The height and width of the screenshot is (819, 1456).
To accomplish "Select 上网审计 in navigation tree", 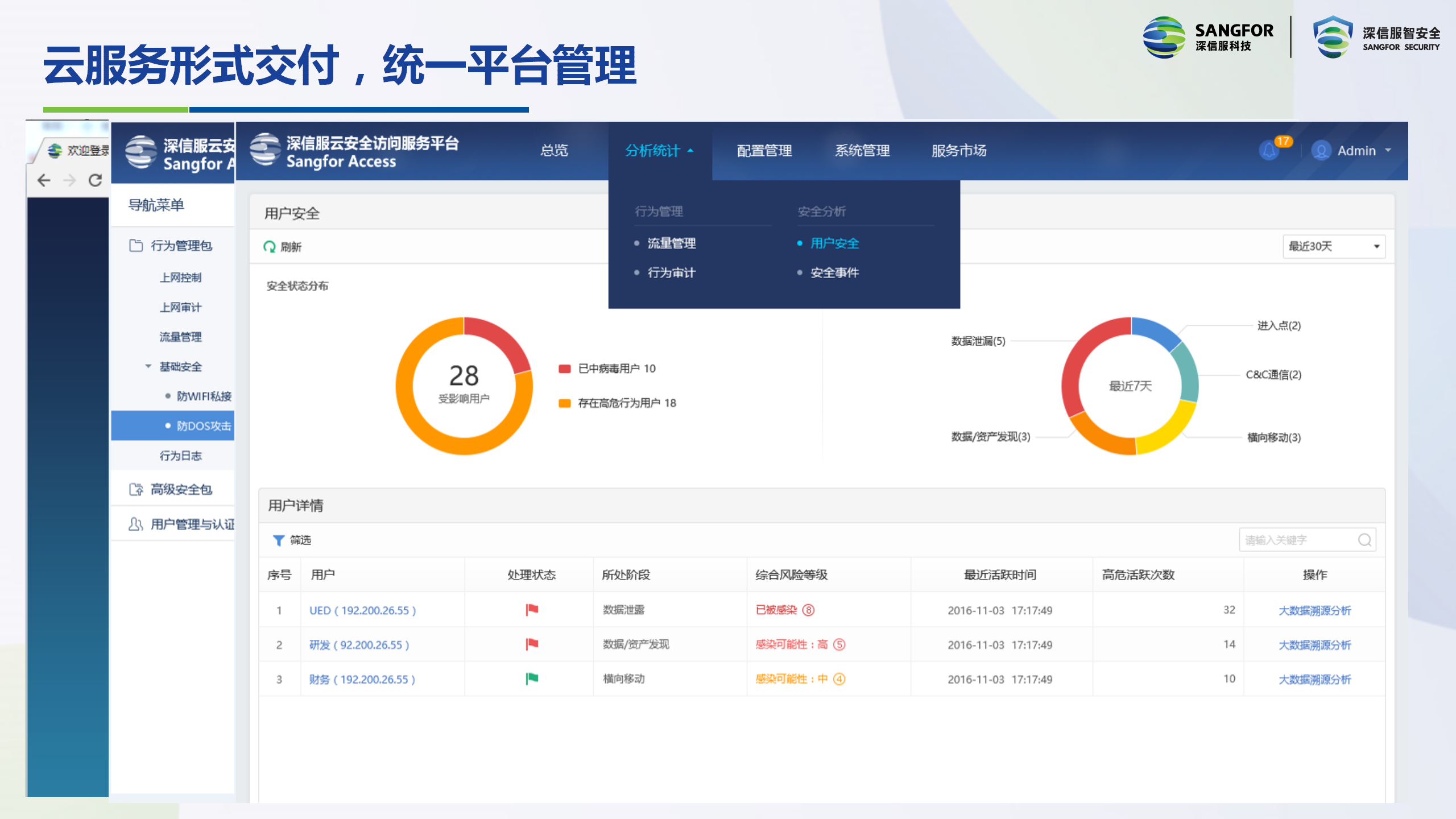I will click(180, 307).
